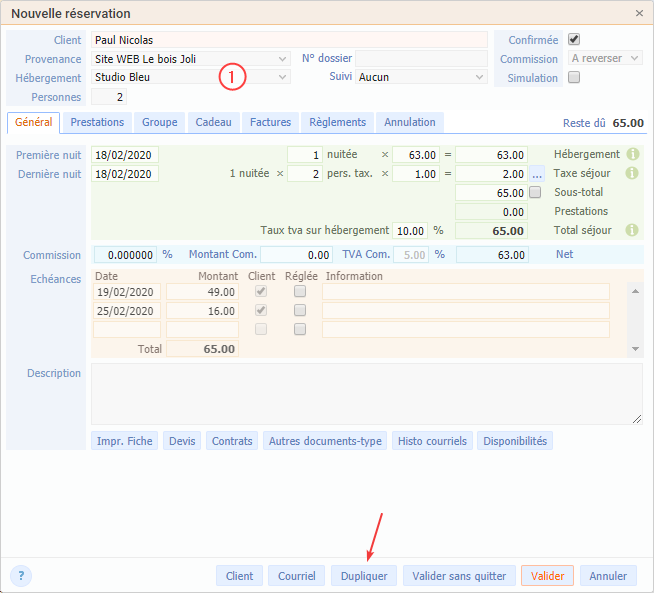
Task: Open the Suivi dropdown
Action: pos(479,77)
